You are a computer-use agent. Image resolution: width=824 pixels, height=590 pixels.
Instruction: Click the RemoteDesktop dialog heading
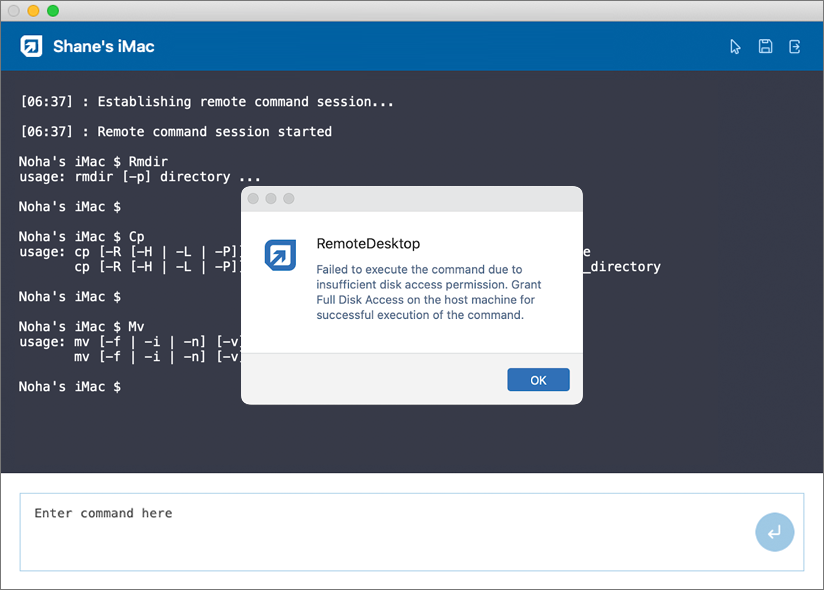pos(368,243)
